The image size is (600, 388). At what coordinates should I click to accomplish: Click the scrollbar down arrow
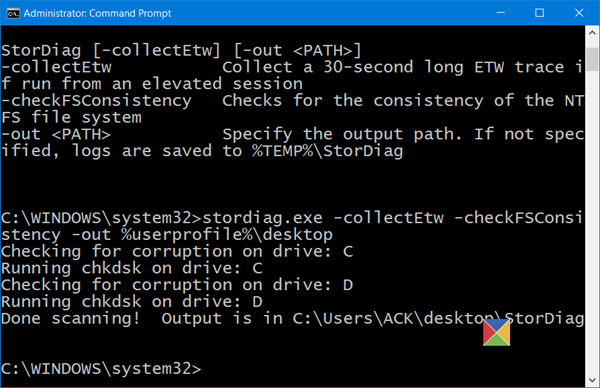(592, 380)
